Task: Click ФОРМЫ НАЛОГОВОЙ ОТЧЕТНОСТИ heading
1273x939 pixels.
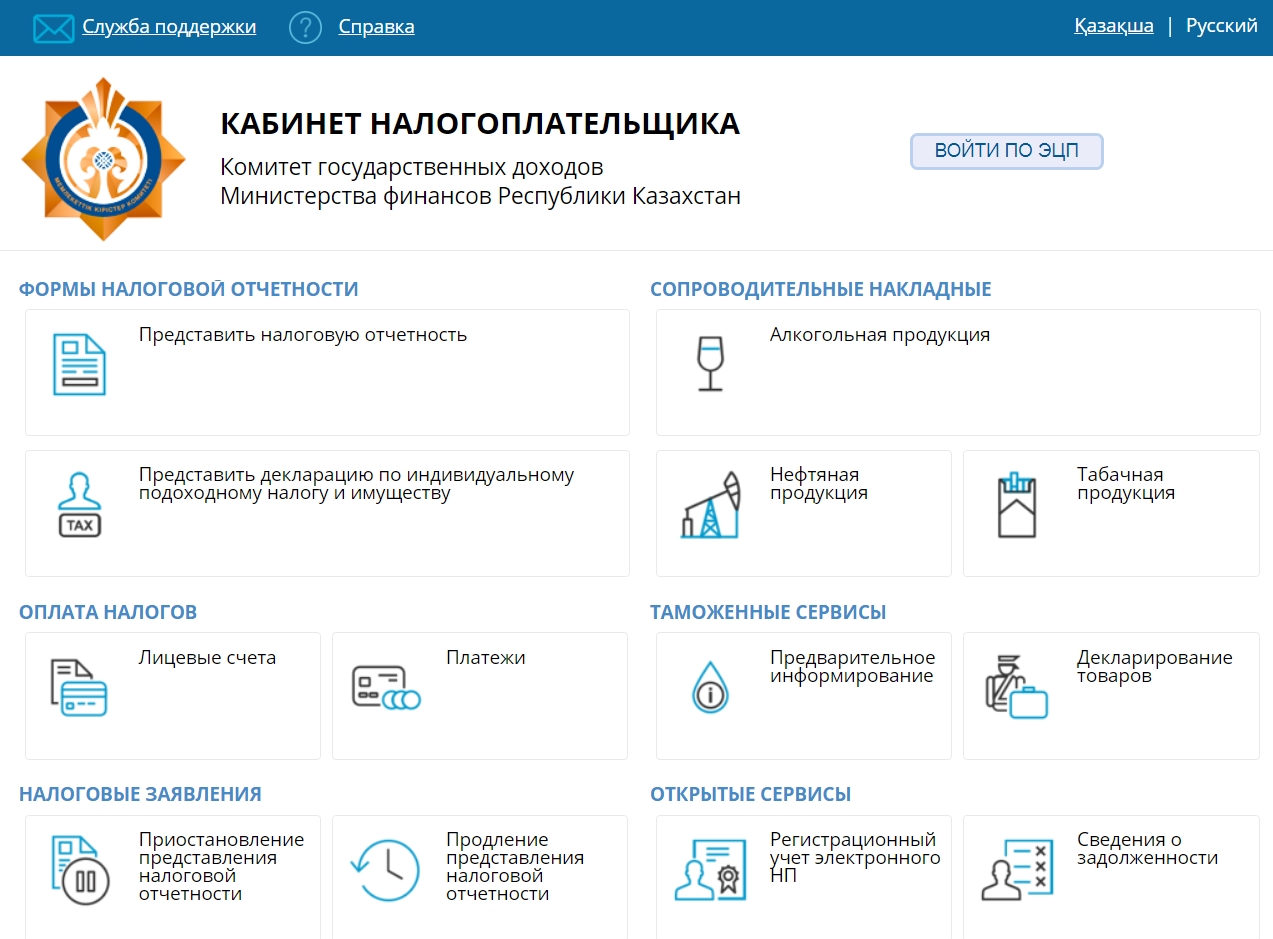Action: [189, 290]
